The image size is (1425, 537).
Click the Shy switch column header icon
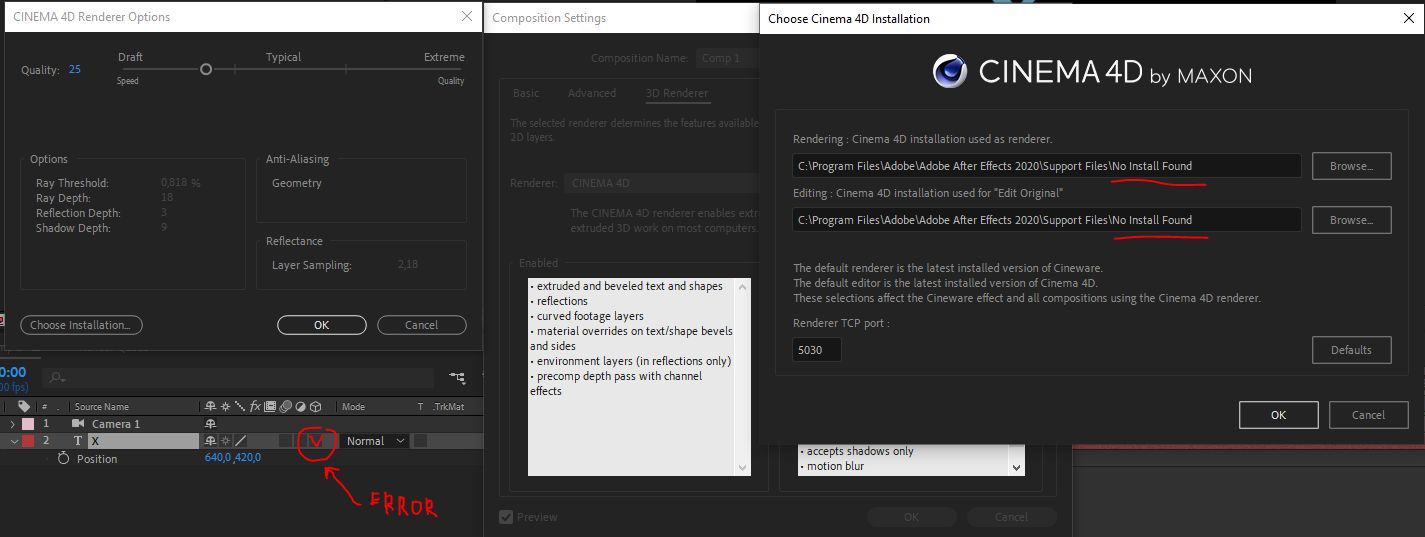click(210, 407)
